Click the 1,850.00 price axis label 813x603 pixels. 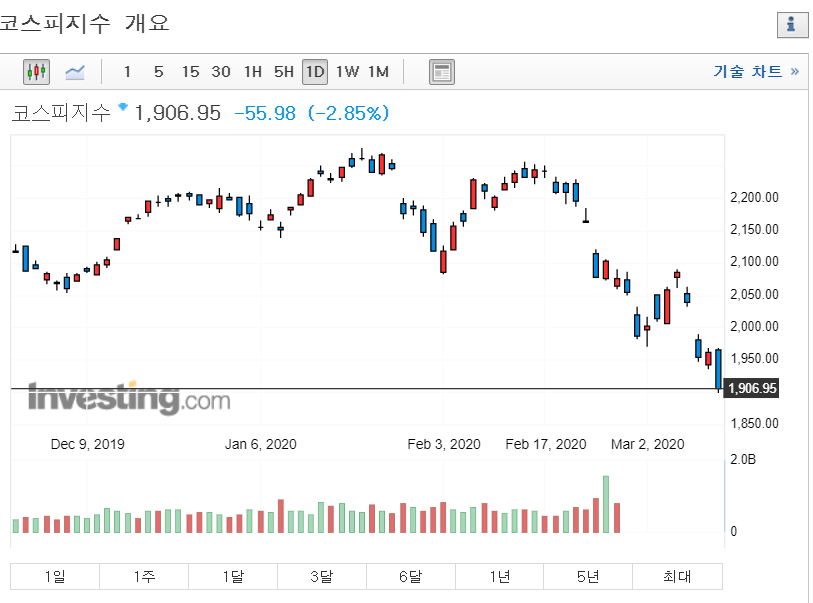point(754,424)
